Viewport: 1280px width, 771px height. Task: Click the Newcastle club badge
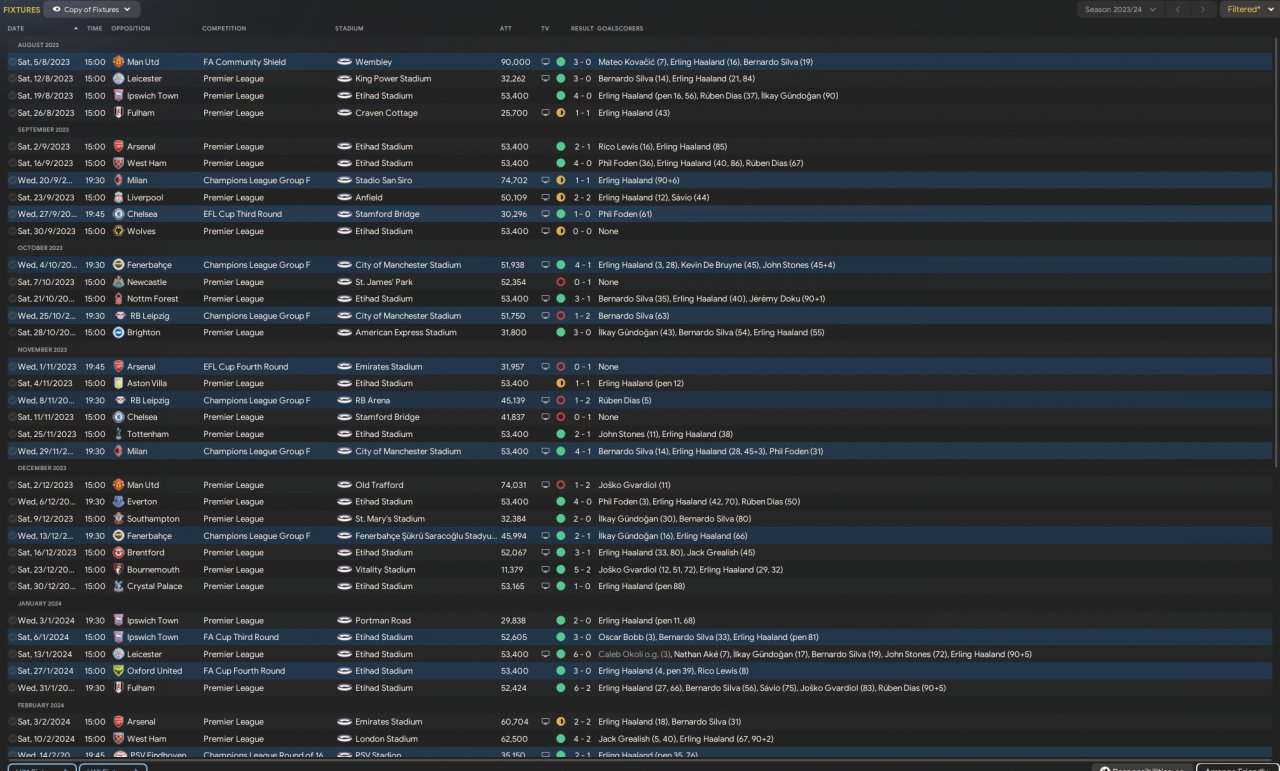point(118,282)
